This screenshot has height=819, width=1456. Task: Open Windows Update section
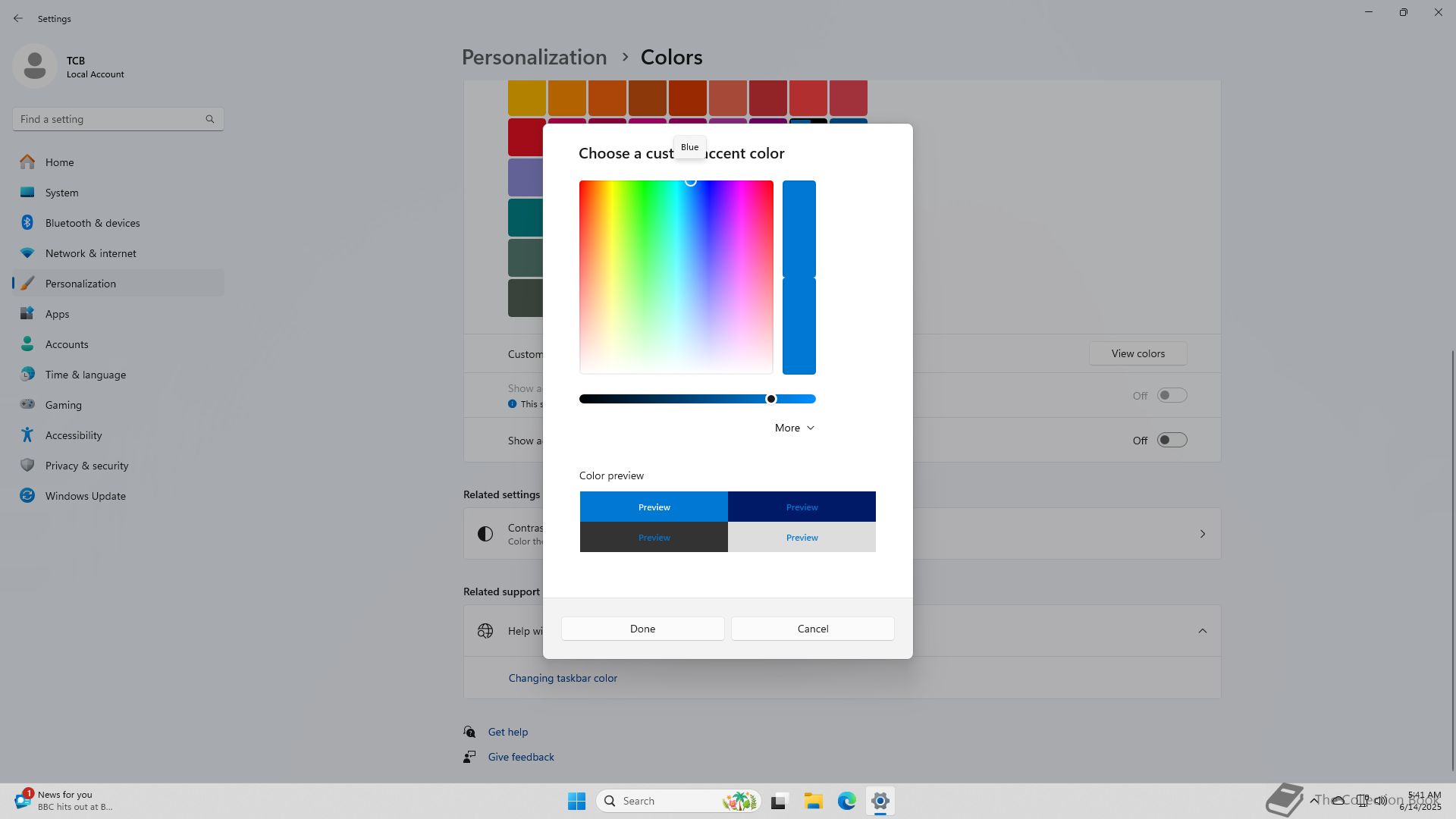(x=85, y=496)
